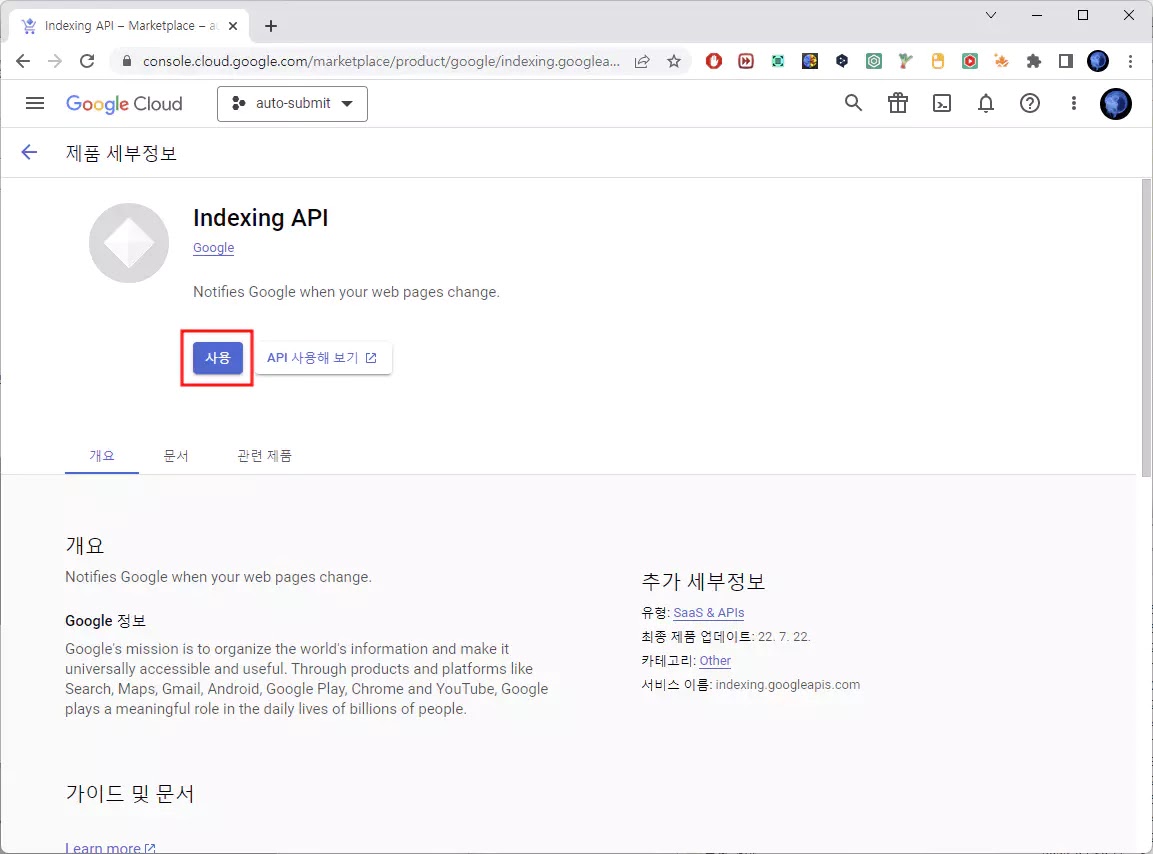Open a new browser tab with plus
Screen dimensions: 1153x854
click(271, 26)
